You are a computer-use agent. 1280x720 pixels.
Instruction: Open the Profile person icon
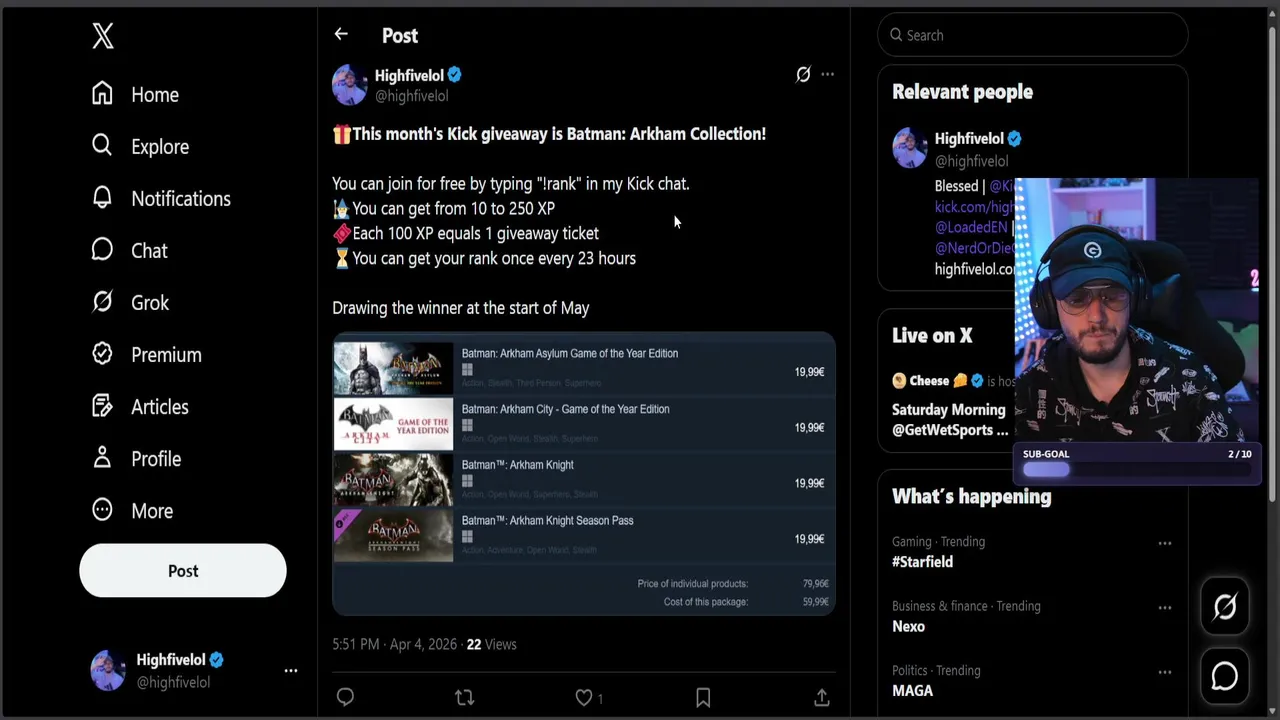(x=102, y=458)
